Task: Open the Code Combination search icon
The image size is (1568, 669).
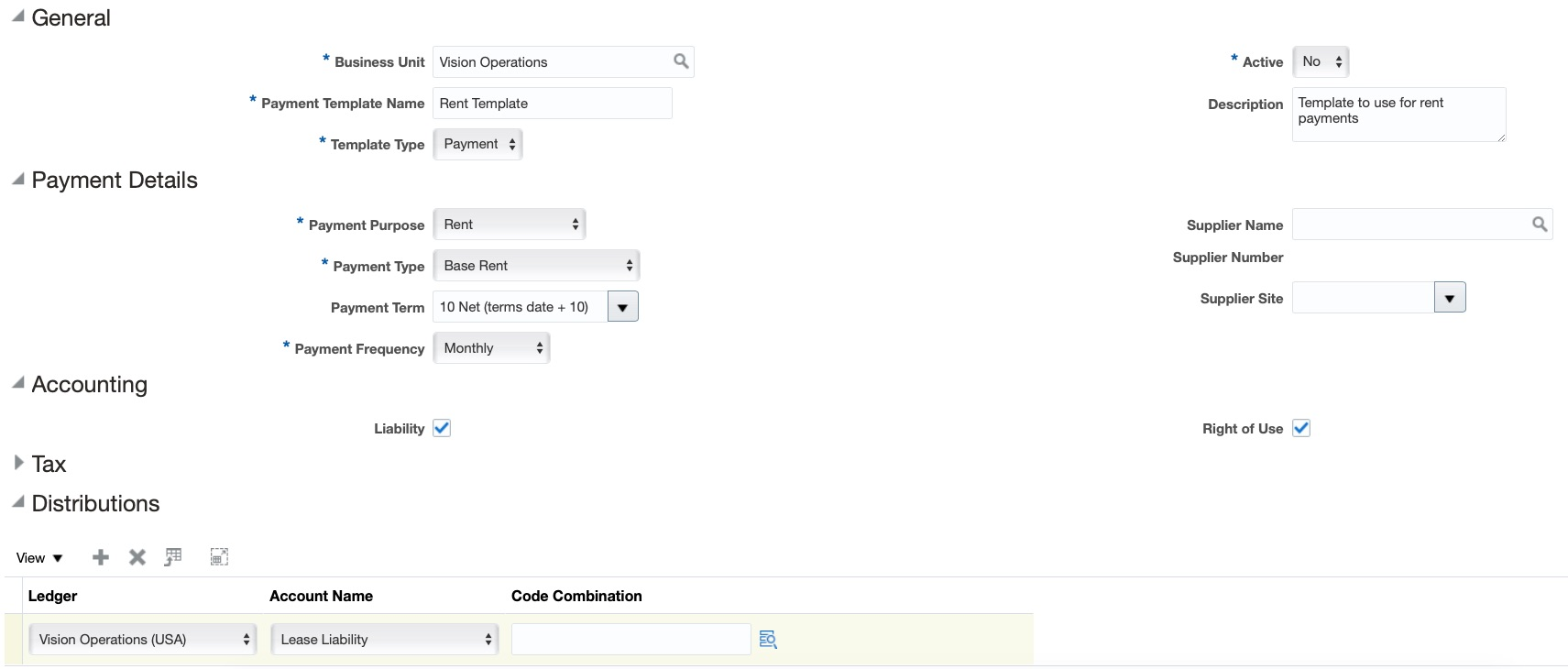Action: [768, 640]
